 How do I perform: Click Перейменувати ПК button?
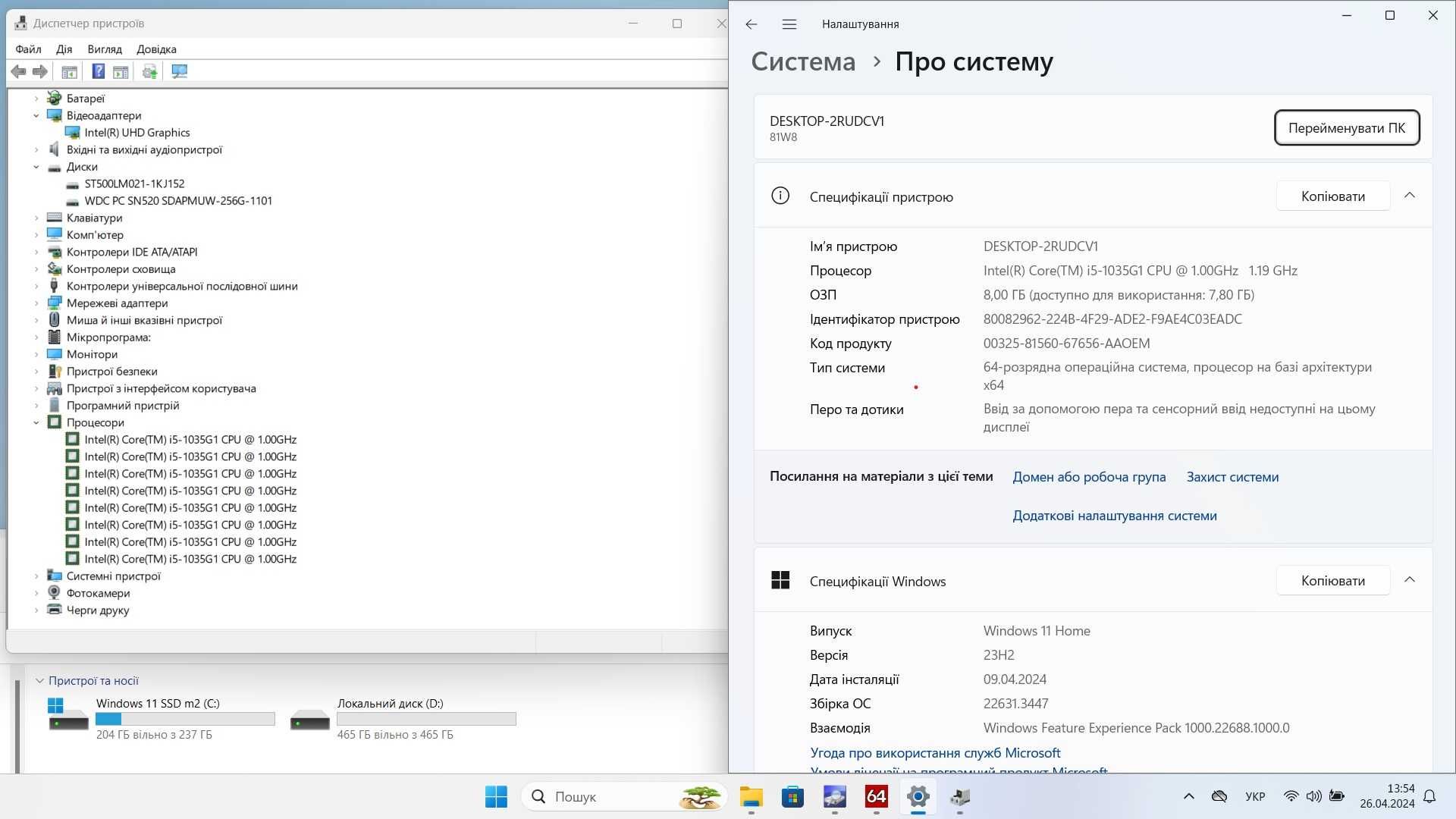tap(1347, 127)
